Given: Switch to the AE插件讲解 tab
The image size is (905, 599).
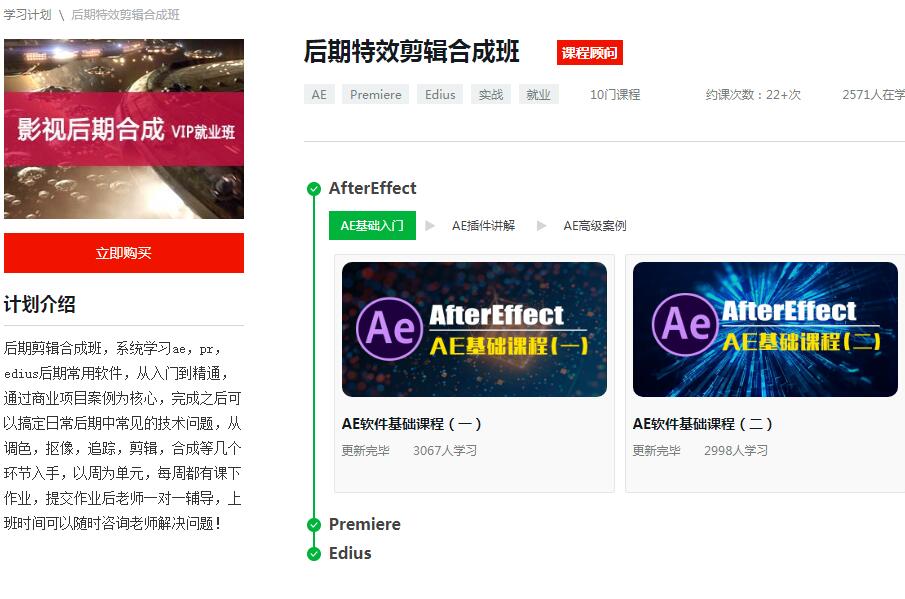Looking at the screenshot, I should click(x=484, y=226).
